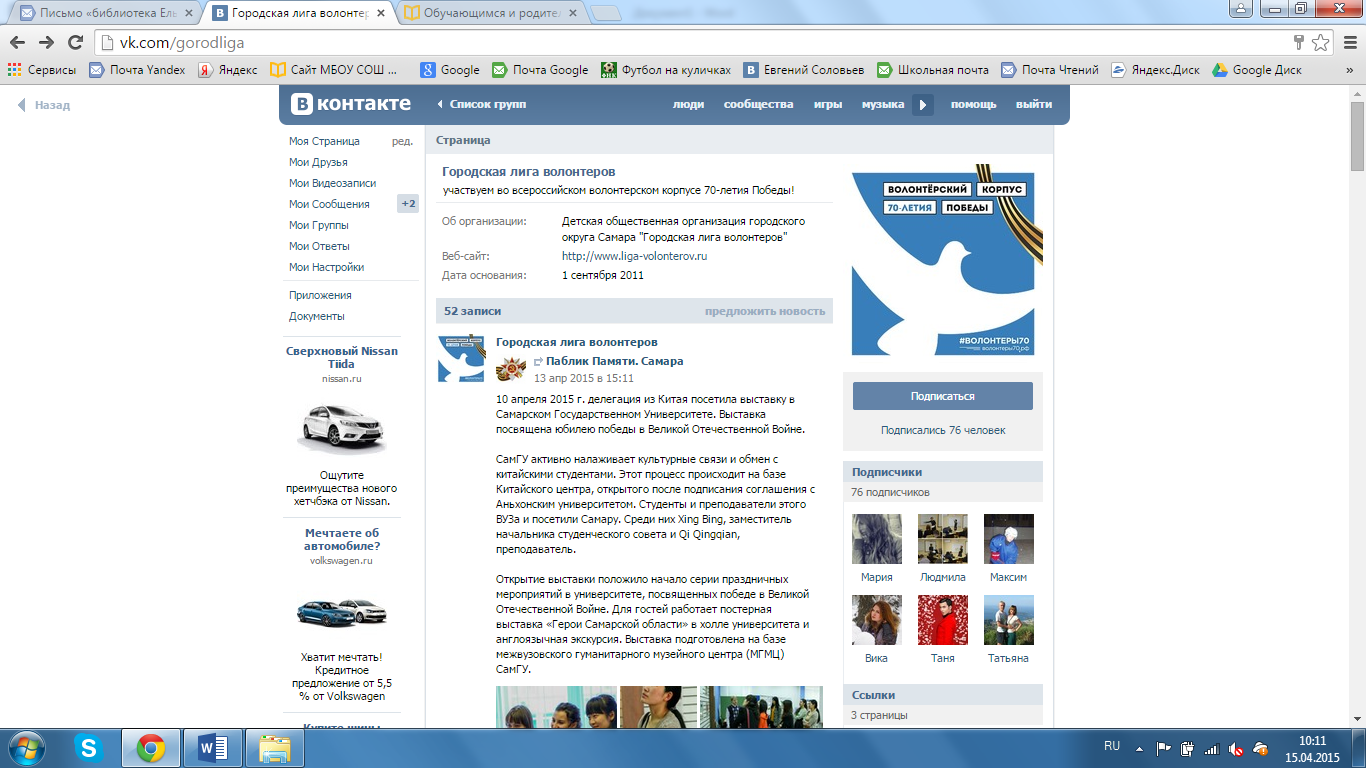Click the music player play icon in VK header
Image resolution: width=1366 pixels, height=768 pixels.
(x=923, y=104)
